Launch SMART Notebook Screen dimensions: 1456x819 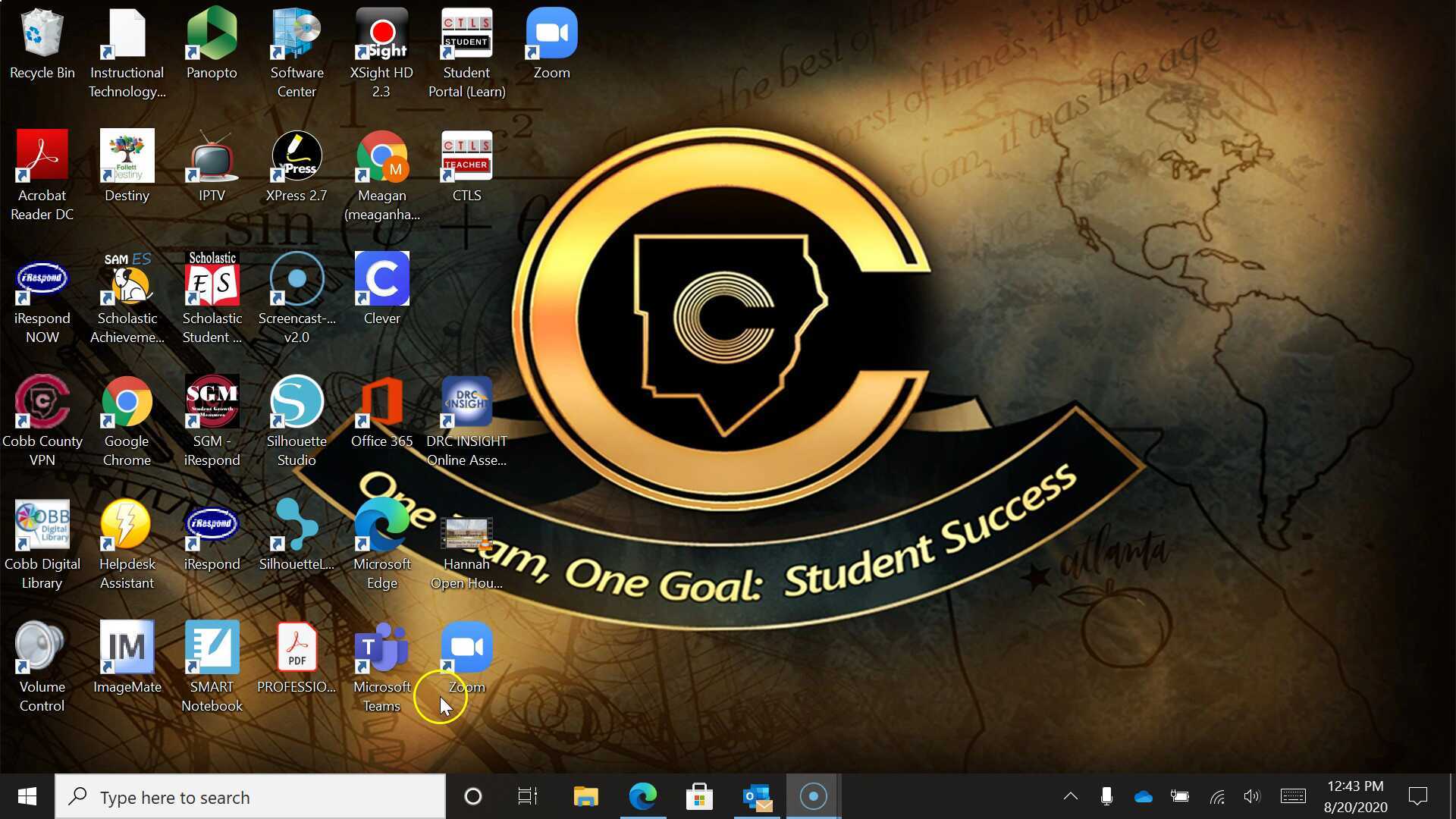212,647
